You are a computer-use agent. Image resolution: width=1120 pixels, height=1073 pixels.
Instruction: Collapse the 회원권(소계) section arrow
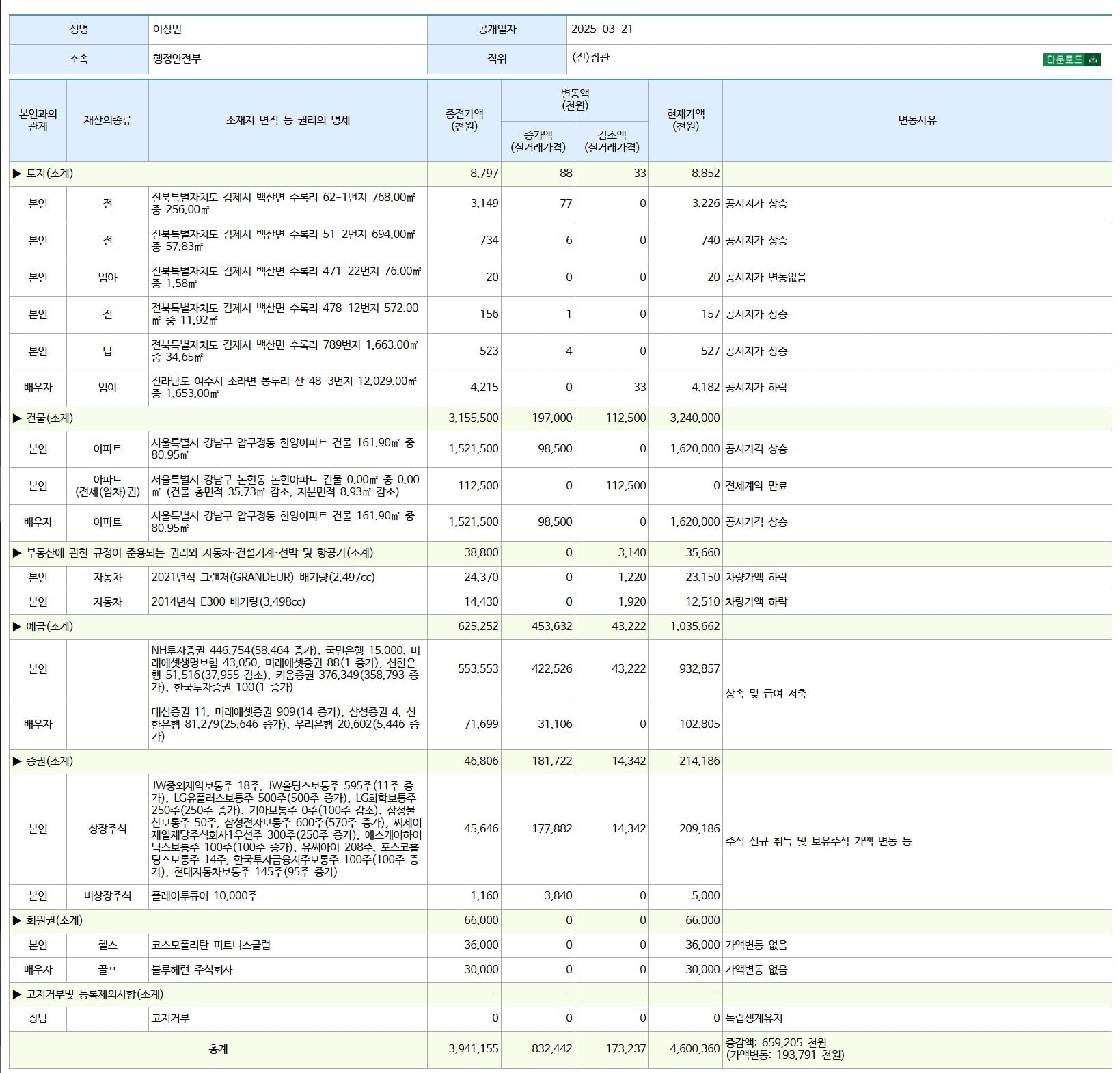click(17, 921)
